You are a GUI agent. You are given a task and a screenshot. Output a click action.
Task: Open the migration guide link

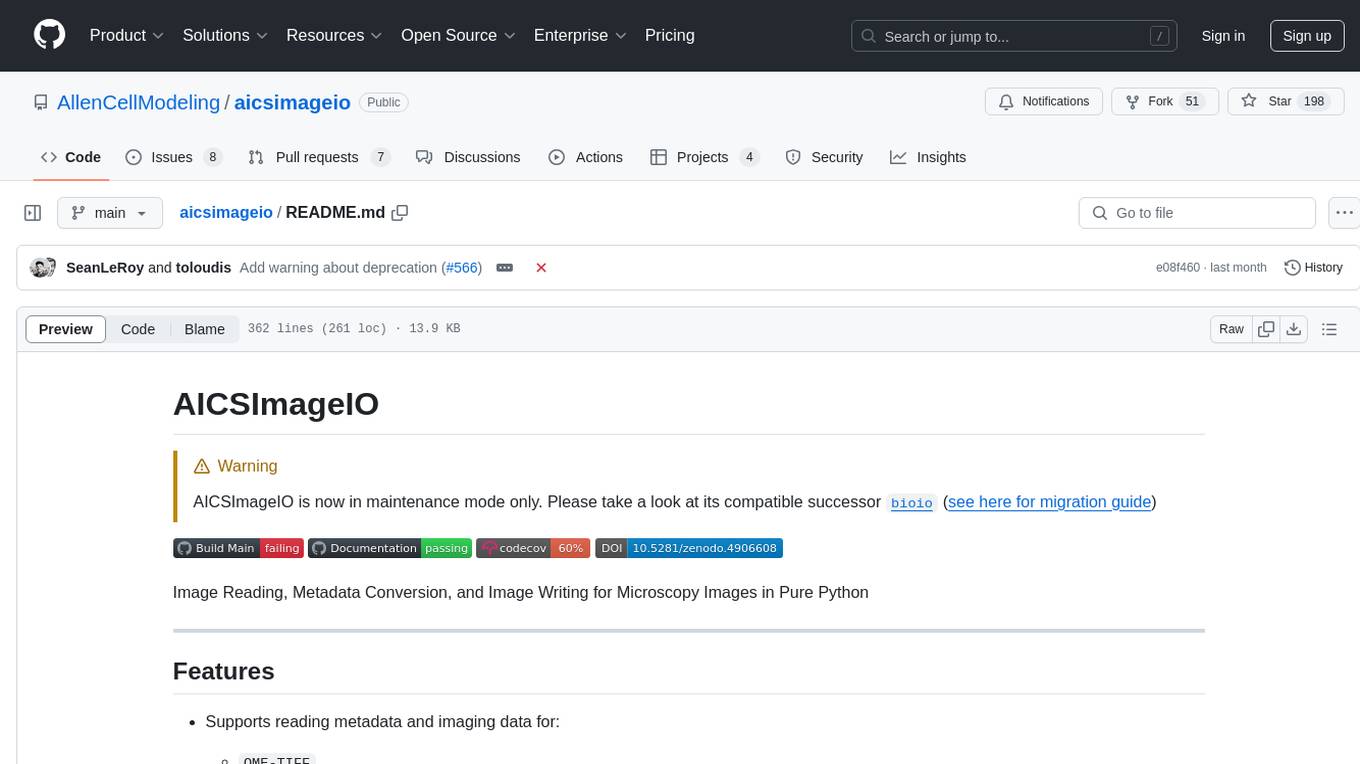(1049, 502)
